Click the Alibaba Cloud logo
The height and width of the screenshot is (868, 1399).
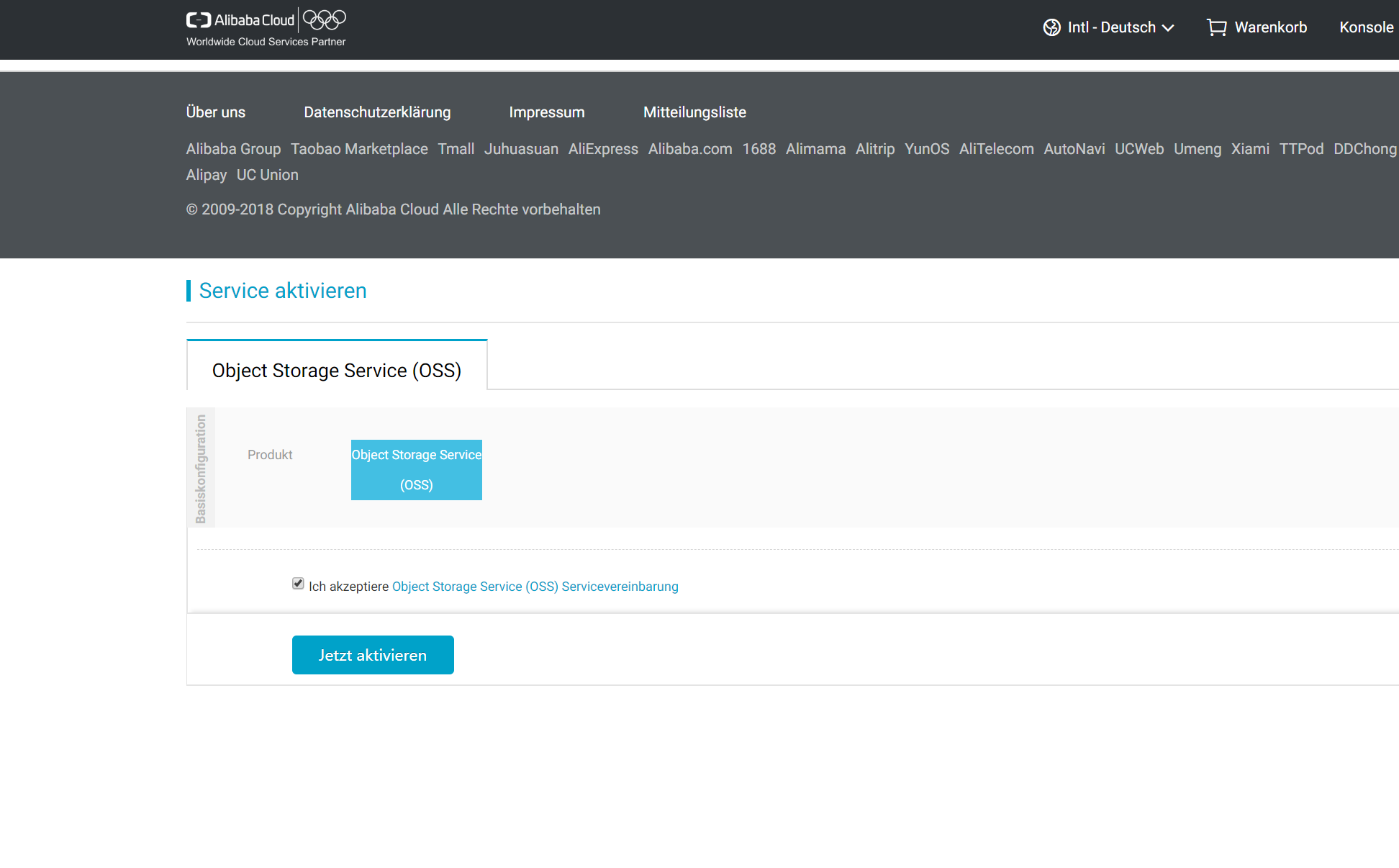click(x=240, y=19)
